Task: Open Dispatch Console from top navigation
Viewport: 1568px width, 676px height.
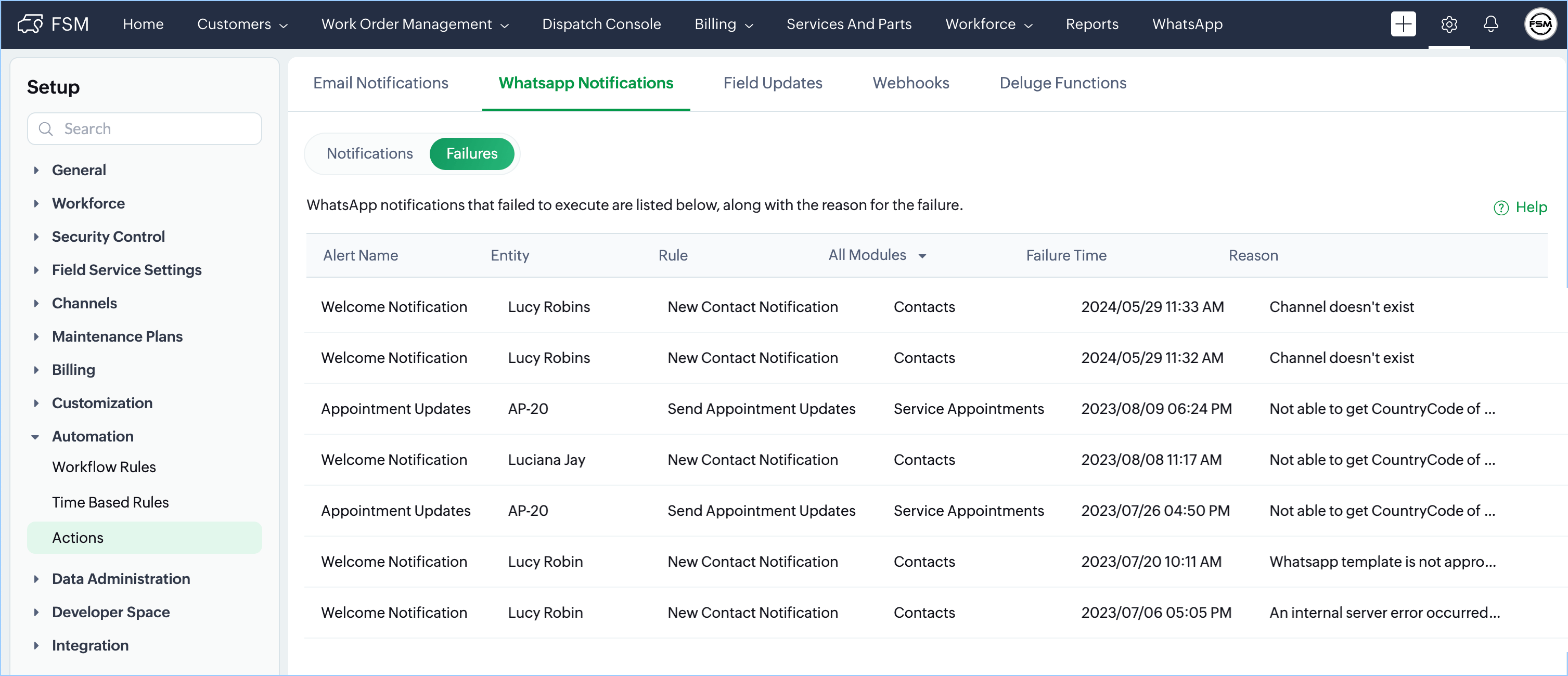Action: tap(601, 24)
